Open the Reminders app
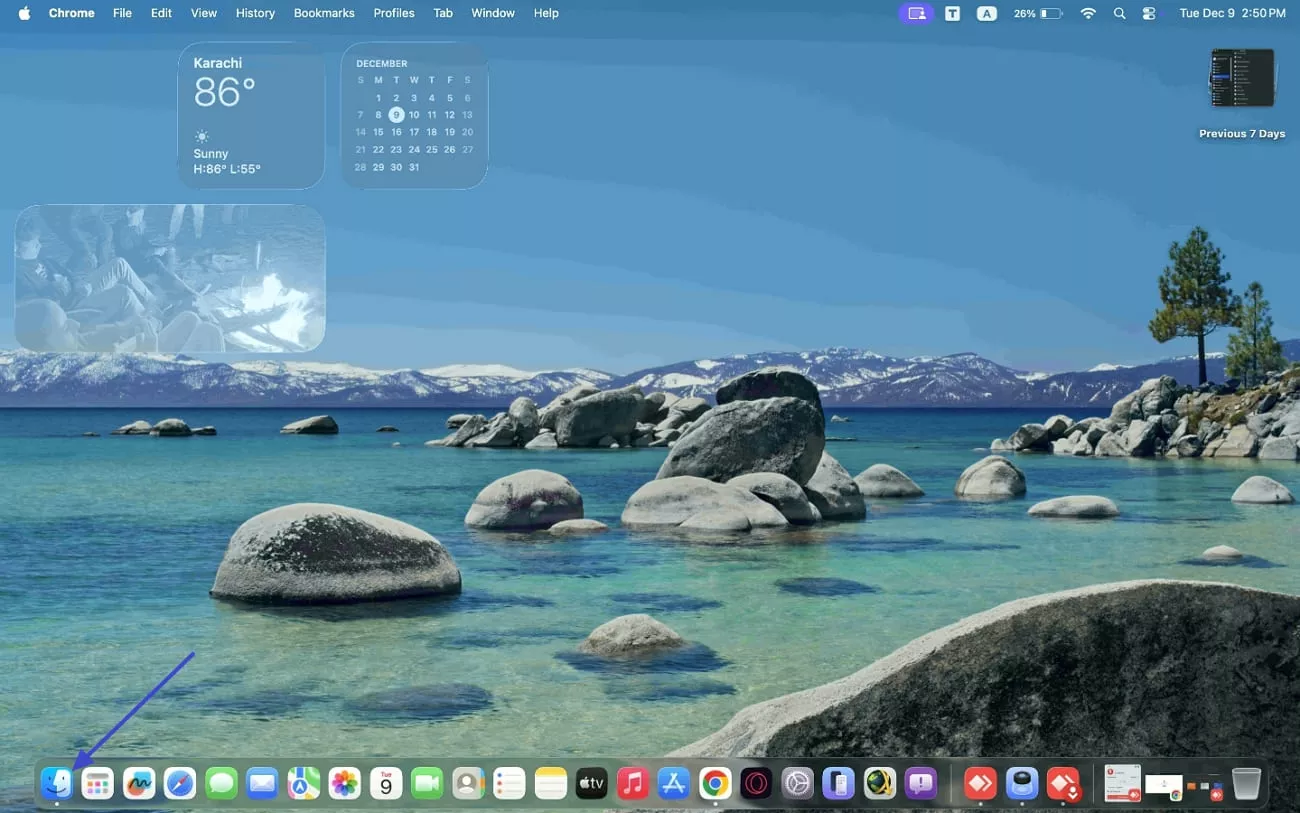 (x=509, y=783)
